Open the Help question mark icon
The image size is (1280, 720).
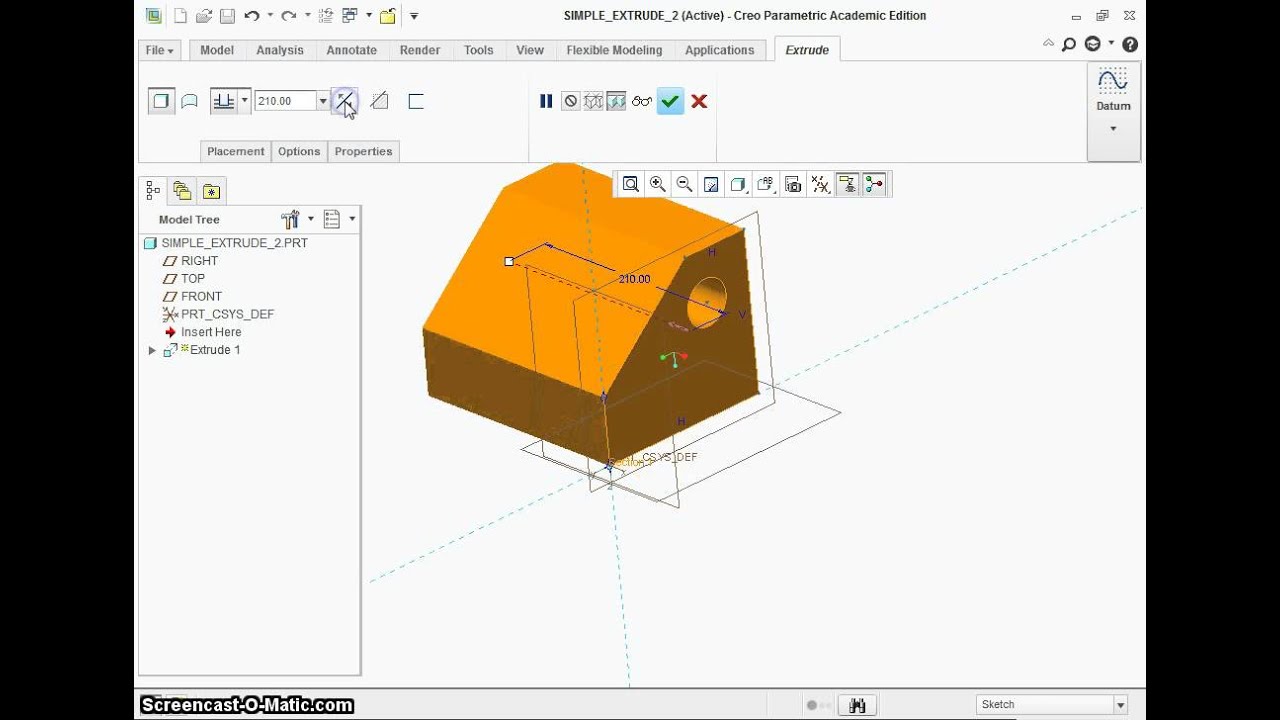point(1130,44)
